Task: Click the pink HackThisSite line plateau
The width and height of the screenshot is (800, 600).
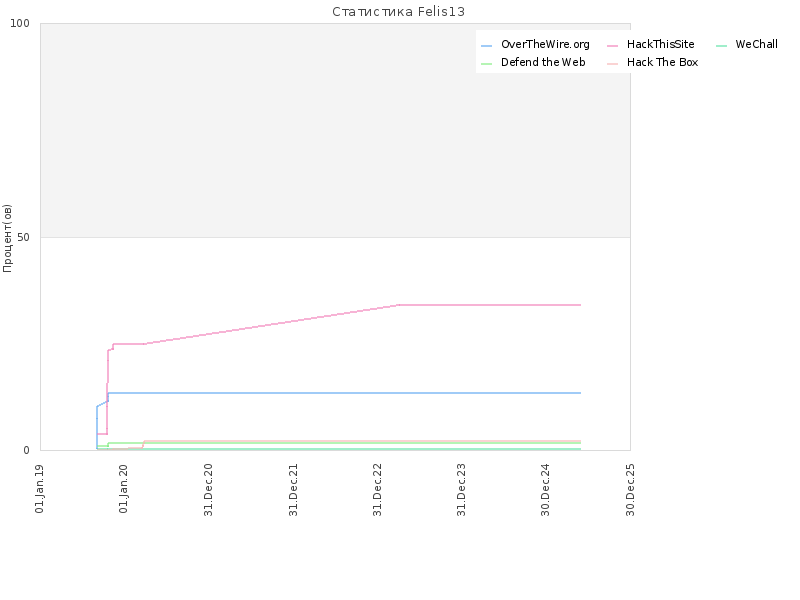Action: 489,305
